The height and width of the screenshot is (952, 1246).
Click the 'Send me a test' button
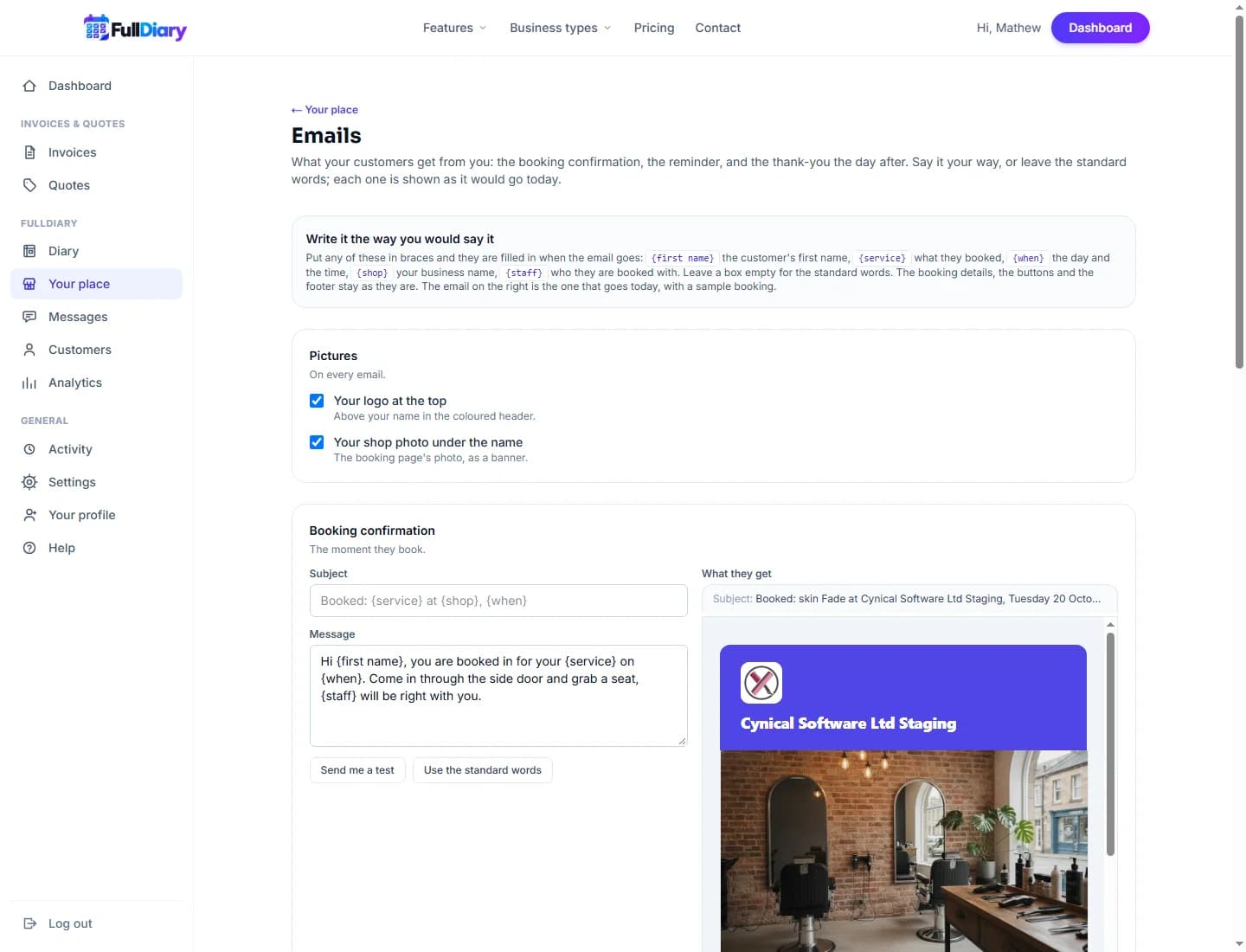point(357,770)
